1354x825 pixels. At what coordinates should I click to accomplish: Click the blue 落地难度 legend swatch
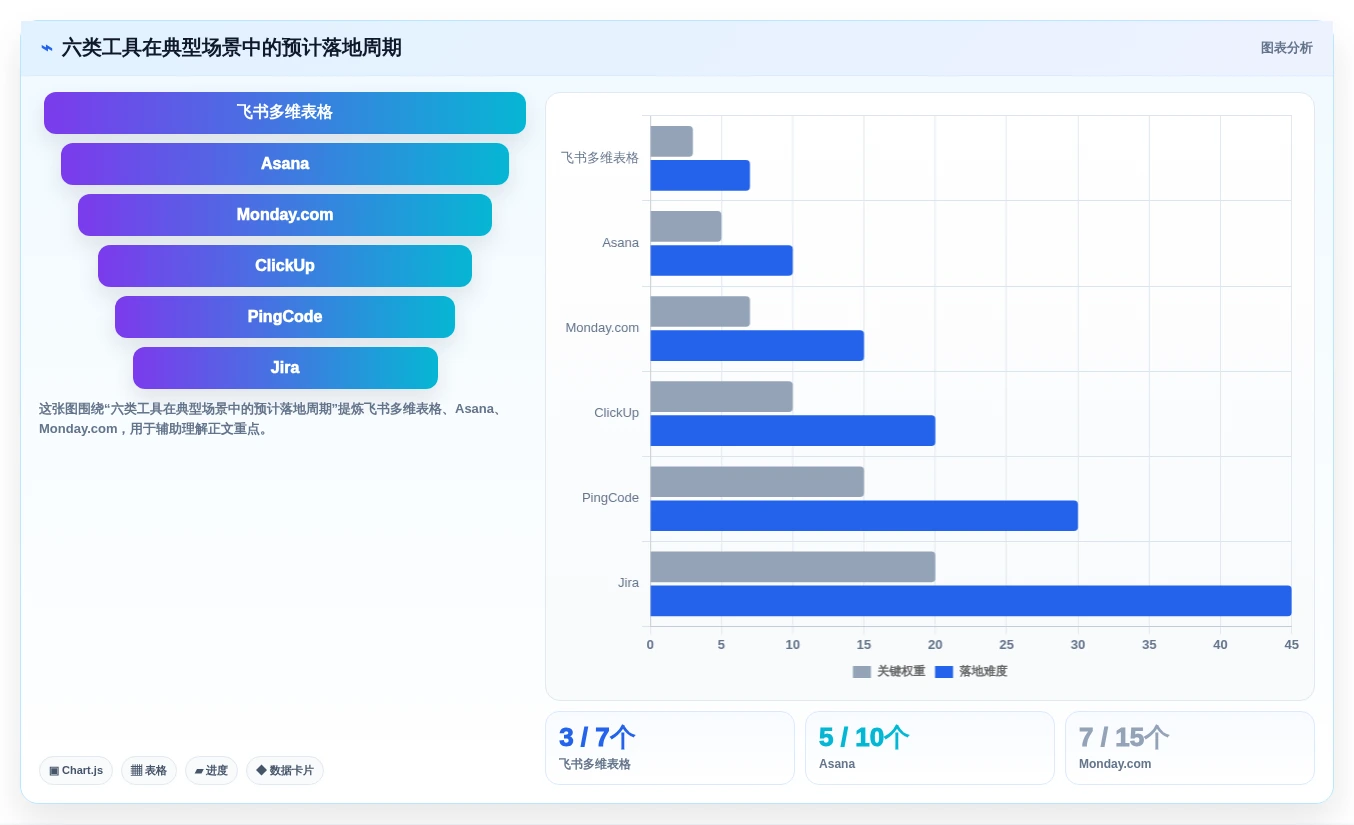coord(944,672)
